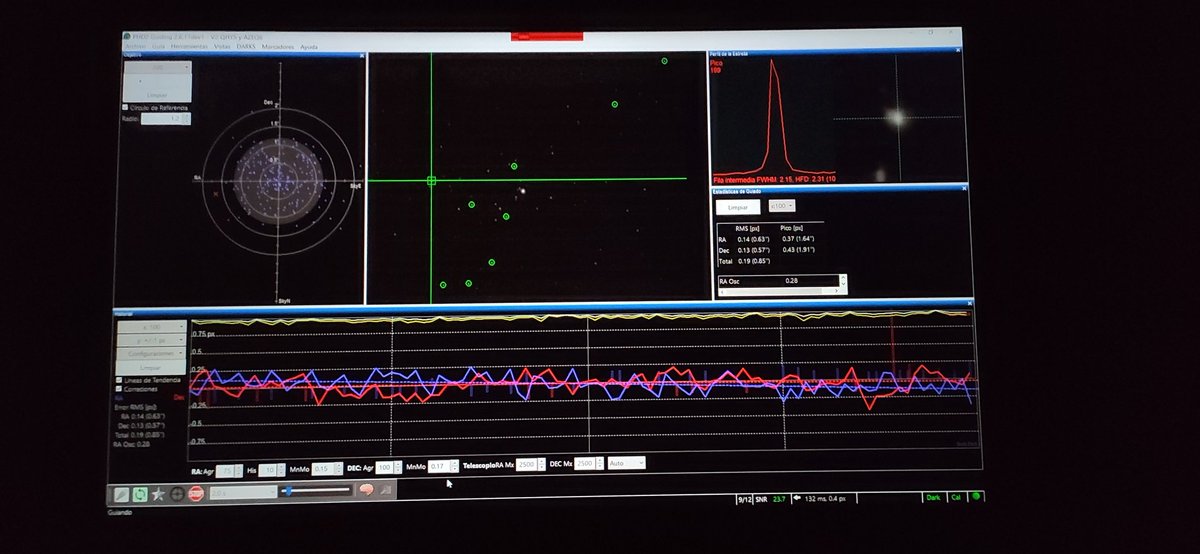Click the green-boxed guide star on crosshair
This screenshot has width=1200, height=554.
[432, 181]
